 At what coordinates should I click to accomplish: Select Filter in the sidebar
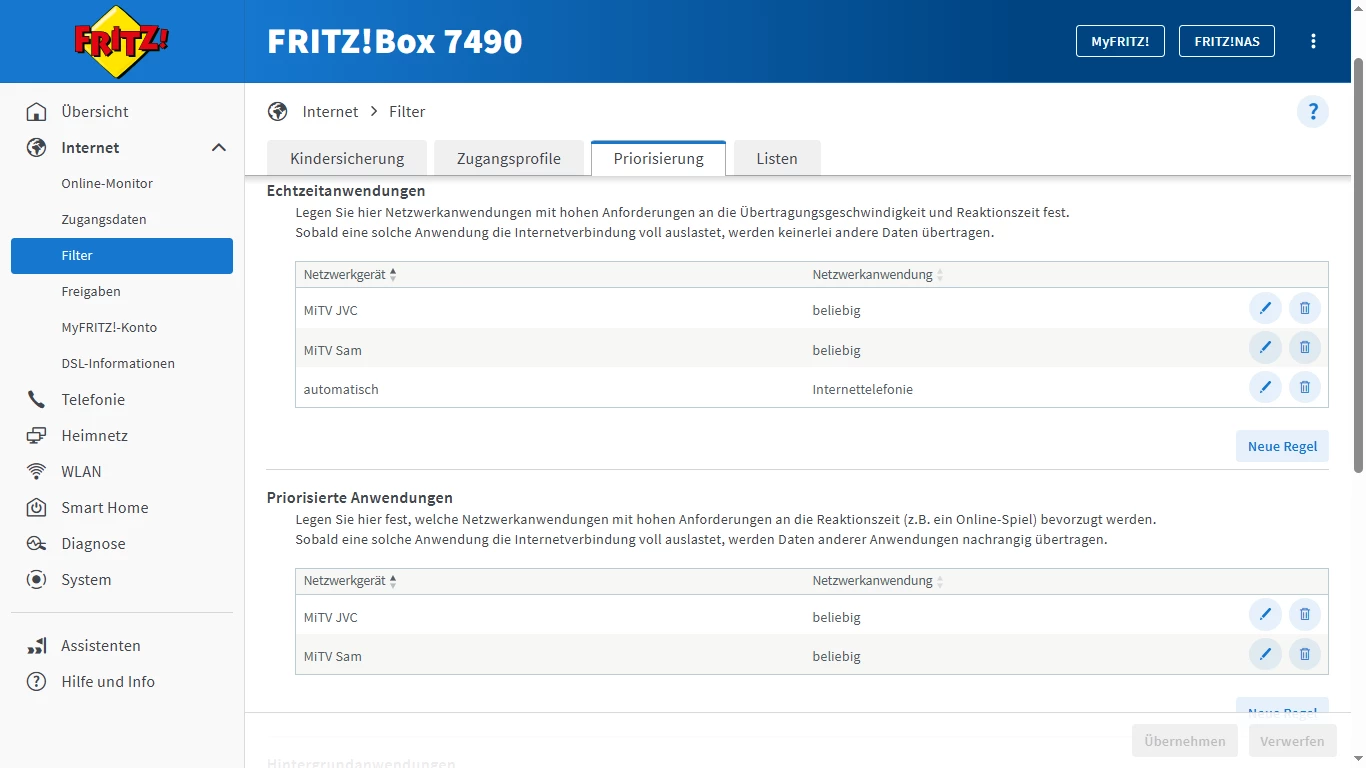coord(122,255)
